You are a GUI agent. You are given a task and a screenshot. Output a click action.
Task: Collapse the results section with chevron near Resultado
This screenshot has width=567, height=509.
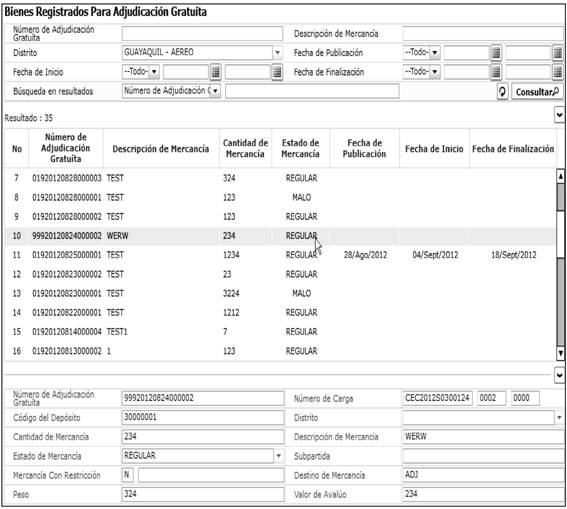(x=559, y=115)
